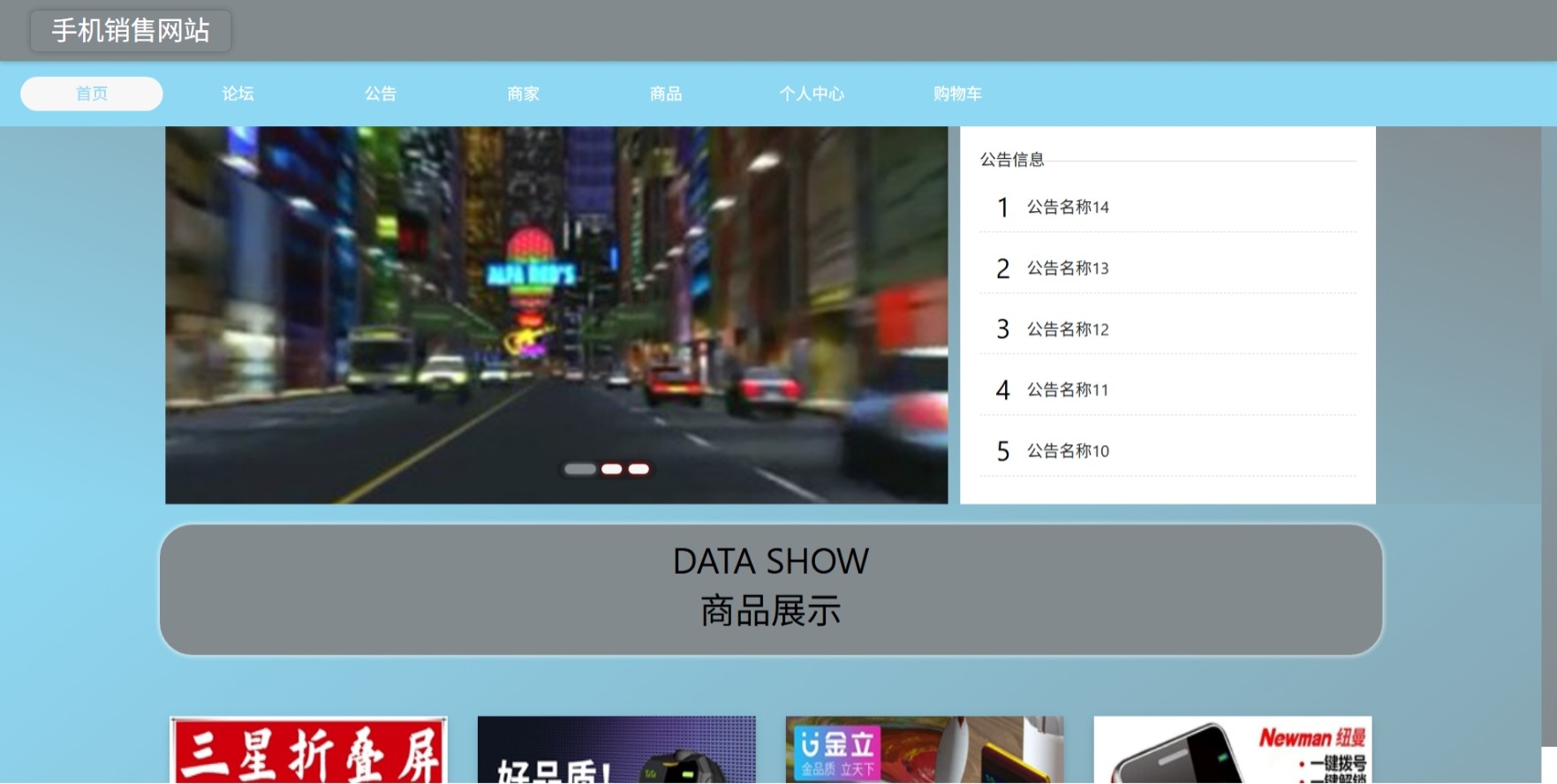Click the 商品展示 heading text
This screenshot has width=1557, height=784.
pyautogui.click(x=771, y=611)
